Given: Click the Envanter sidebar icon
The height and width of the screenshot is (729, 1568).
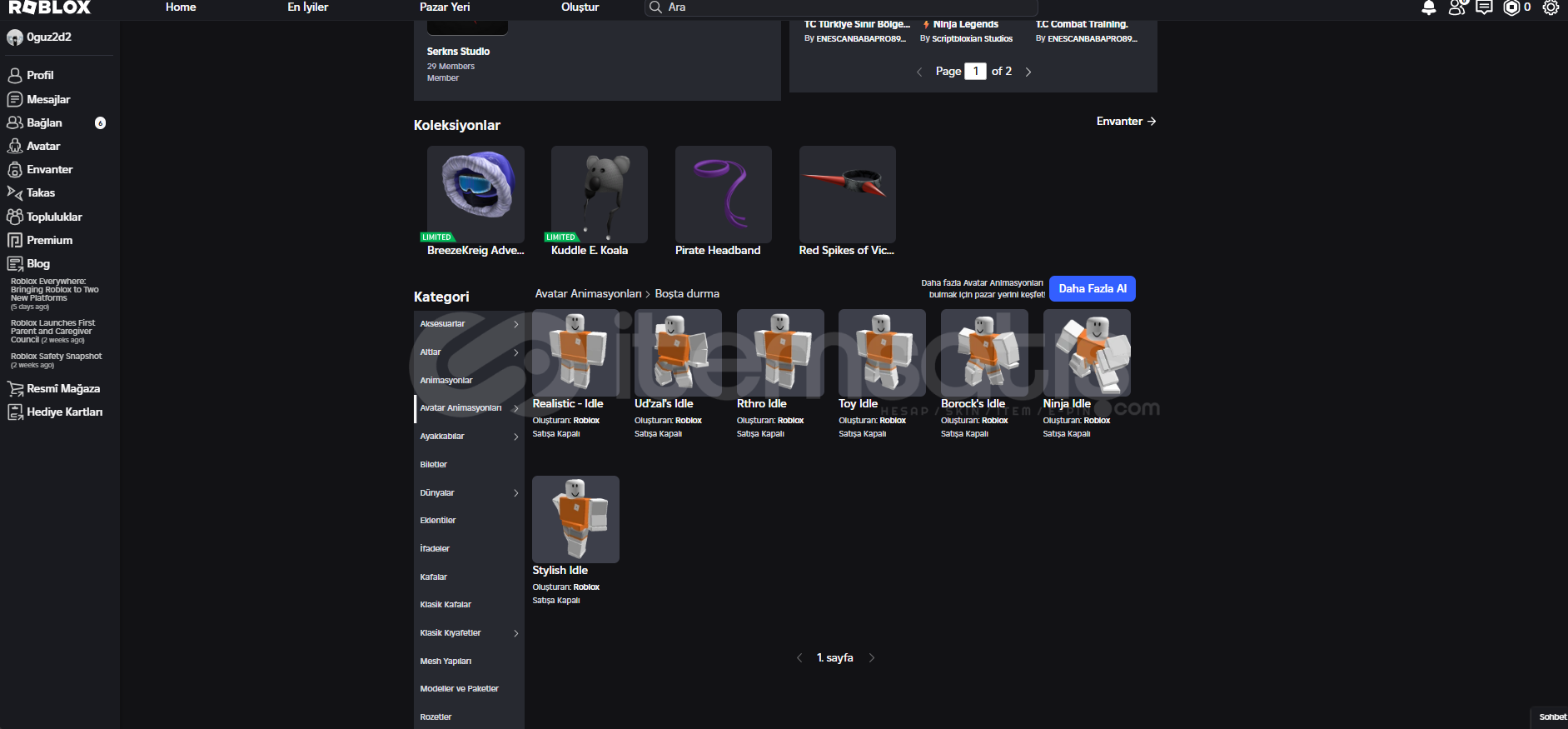Looking at the screenshot, I should [15, 169].
